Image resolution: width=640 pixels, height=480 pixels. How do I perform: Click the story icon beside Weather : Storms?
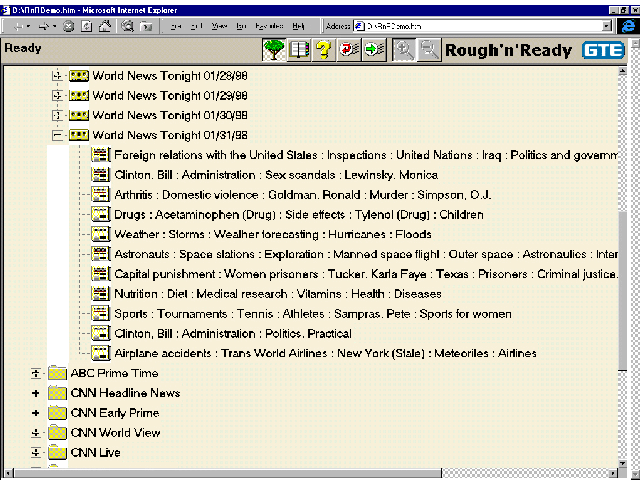(x=99, y=234)
